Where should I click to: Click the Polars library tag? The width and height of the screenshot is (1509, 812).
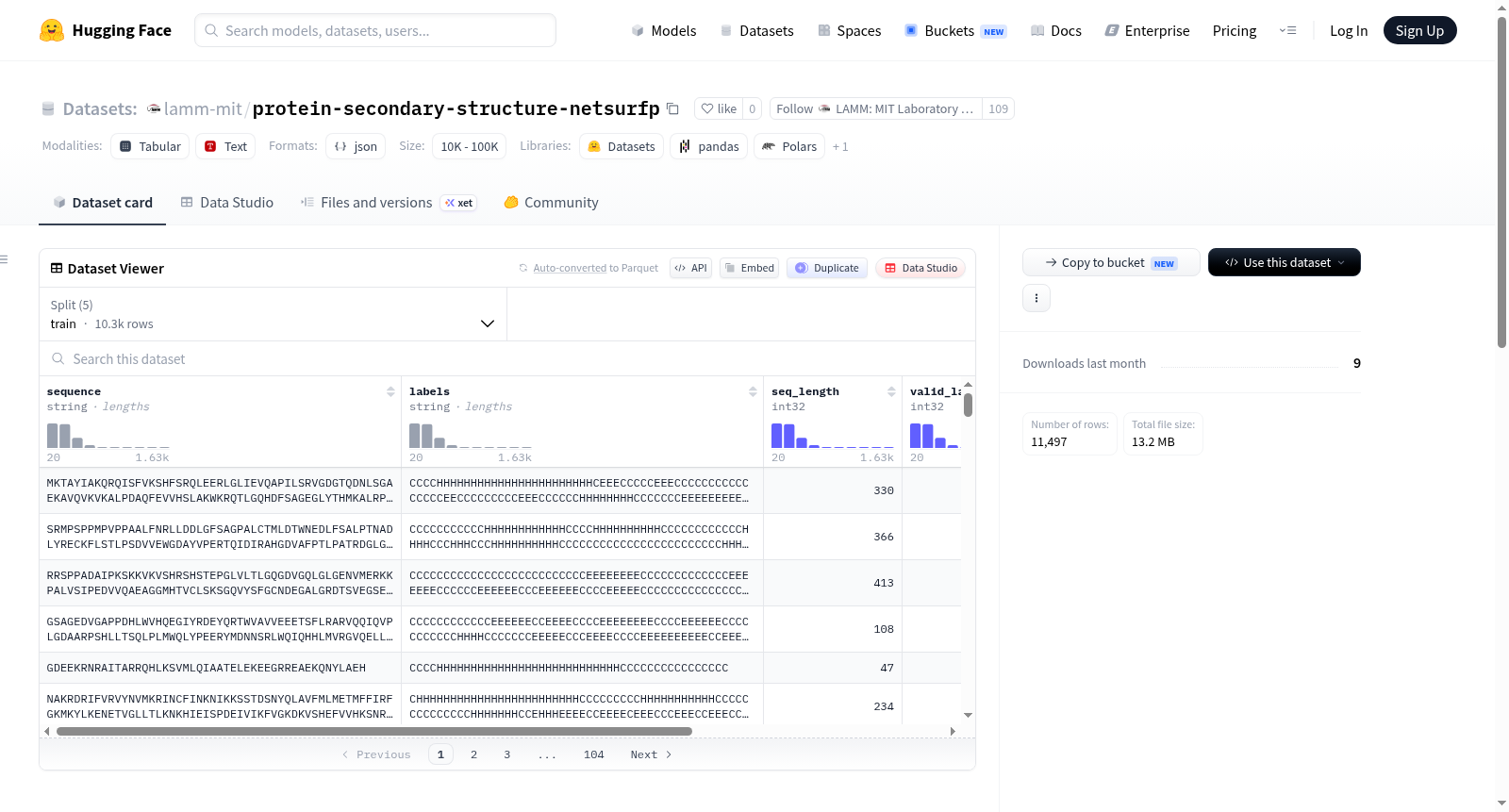(x=789, y=146)
